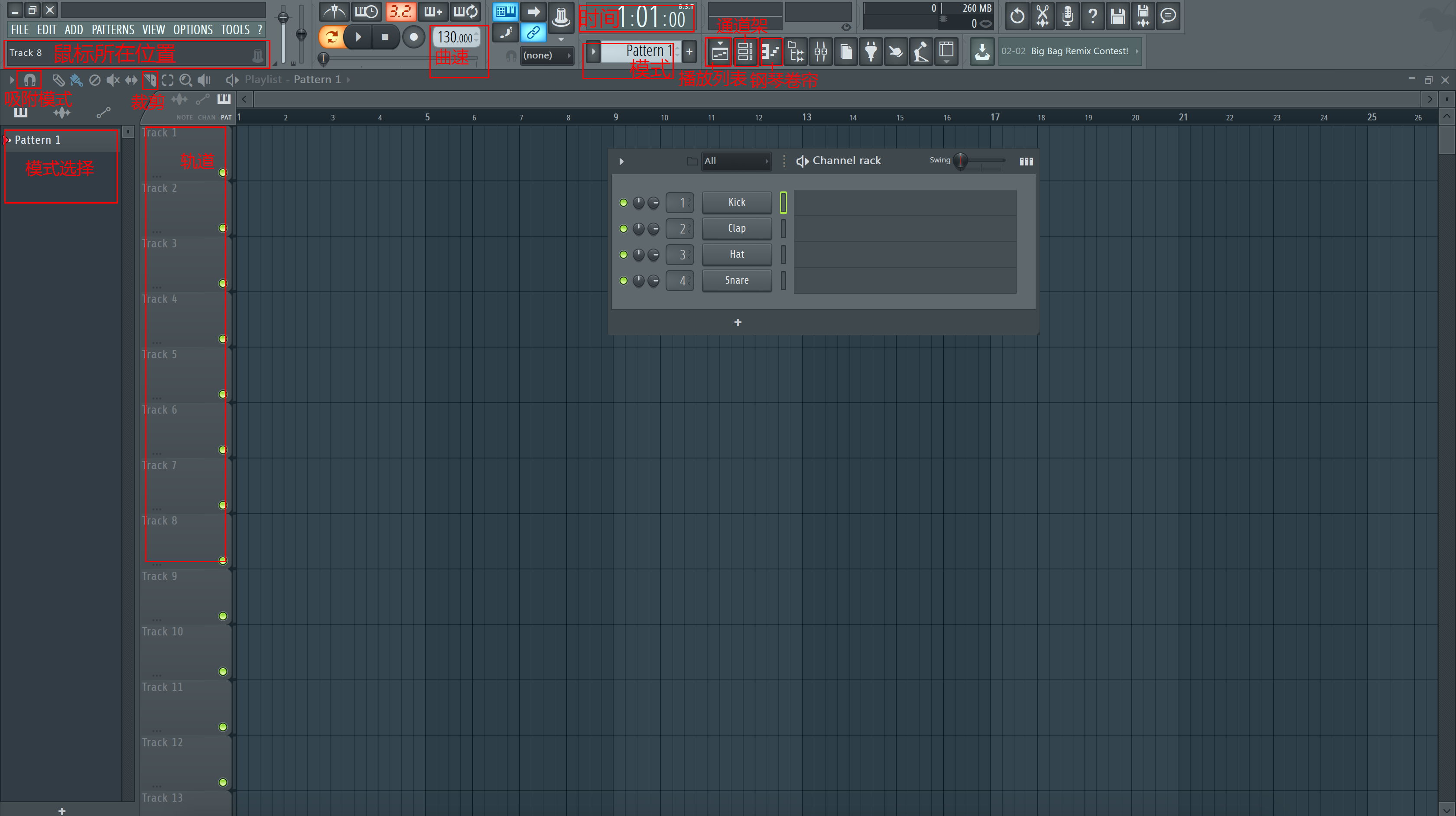1456x816 pixels.
Task: Open pattern options arrow left of Pattern 1
Action: (594, 52)
